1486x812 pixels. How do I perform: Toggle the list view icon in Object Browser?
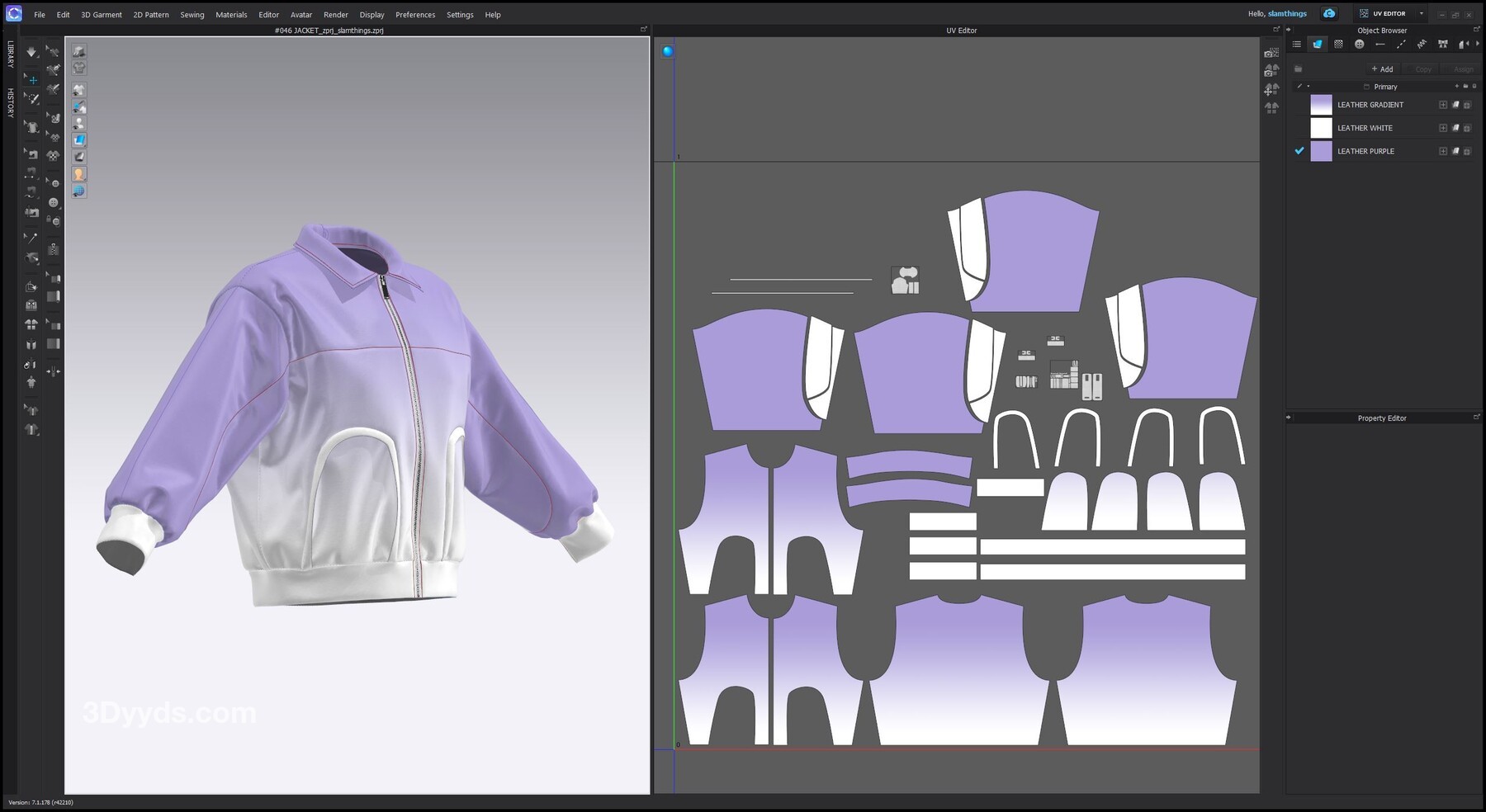pos(1297,45)
